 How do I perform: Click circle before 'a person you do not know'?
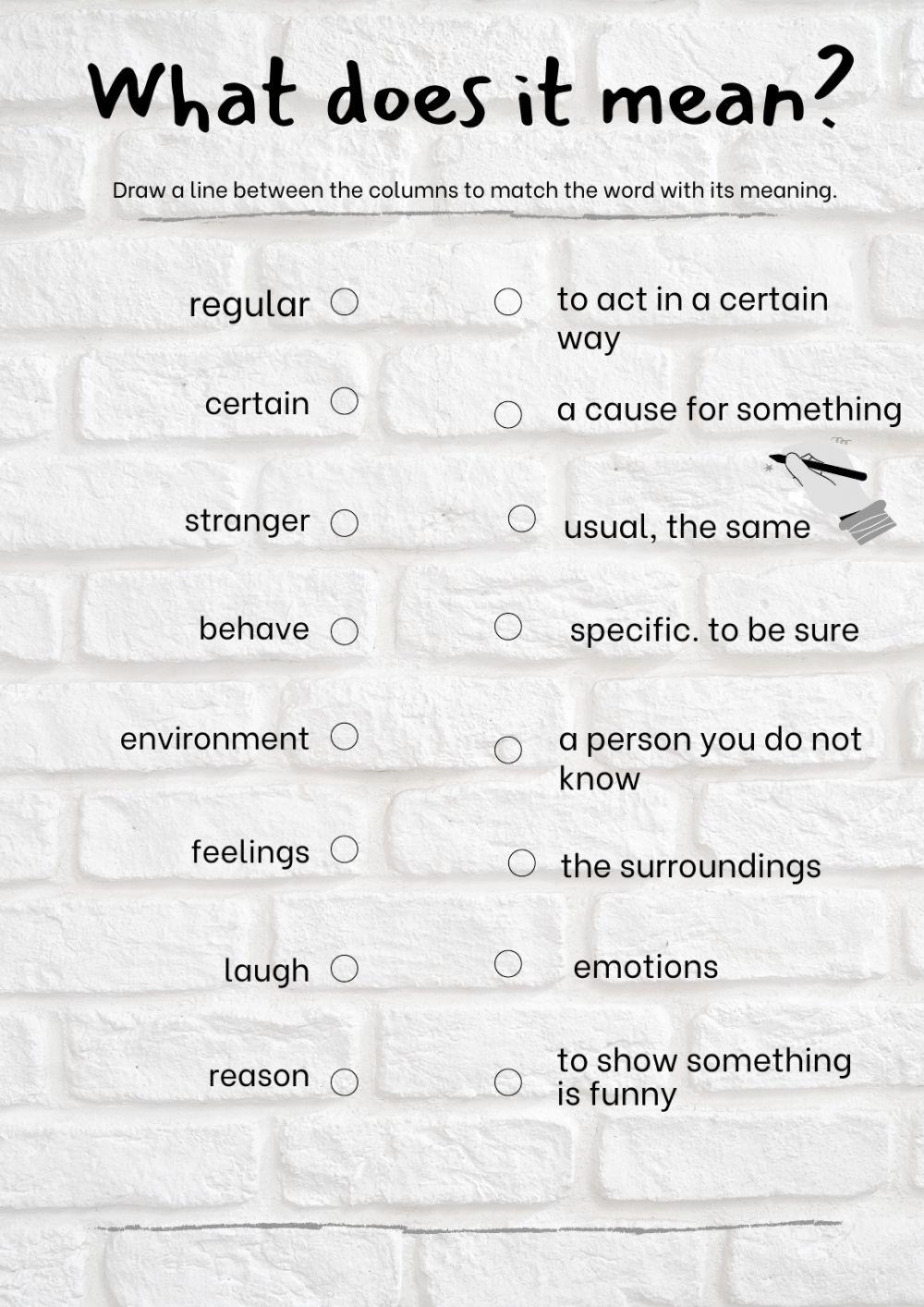(508, 750)
